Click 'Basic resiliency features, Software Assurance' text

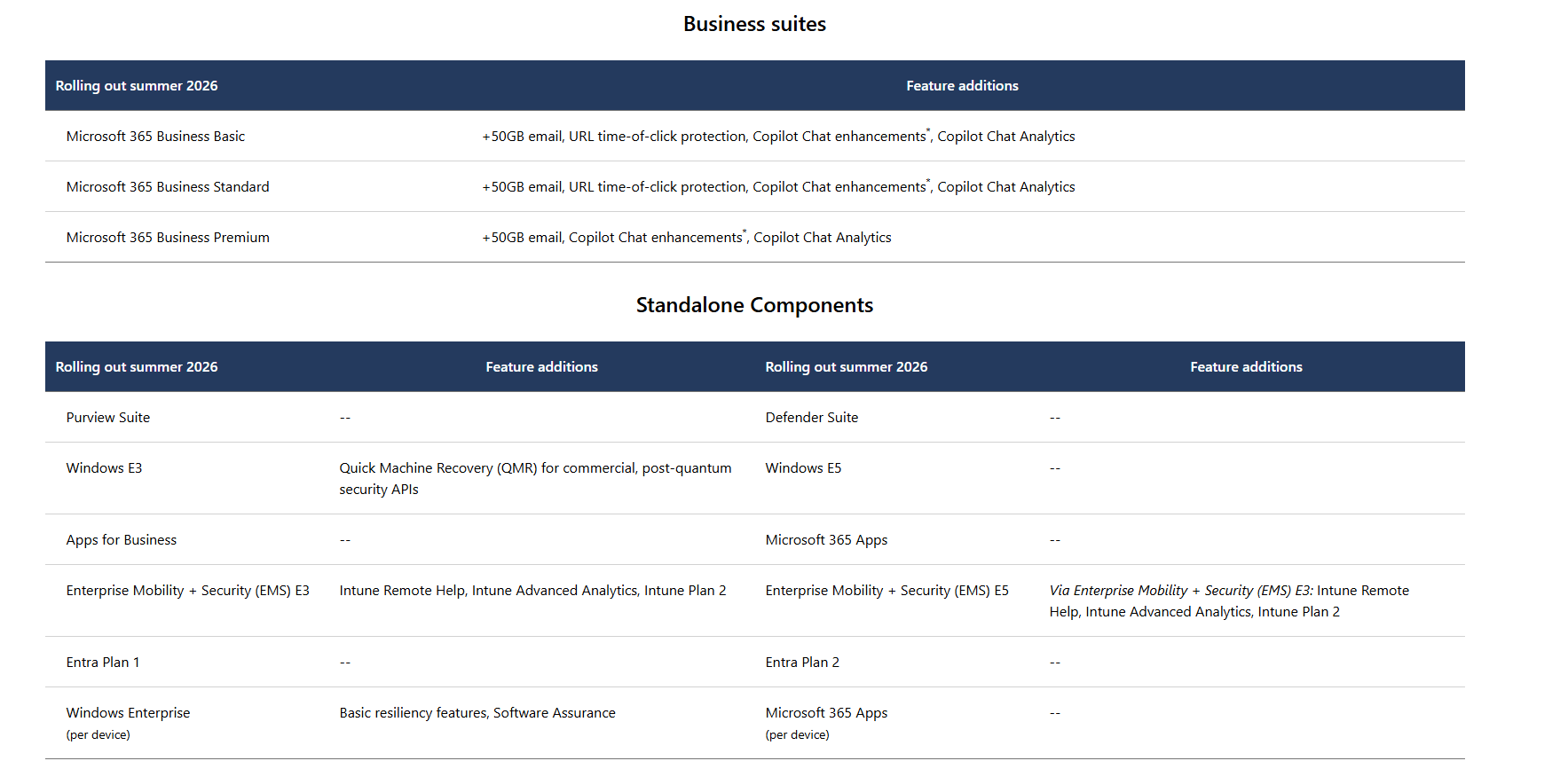(477, 712)
